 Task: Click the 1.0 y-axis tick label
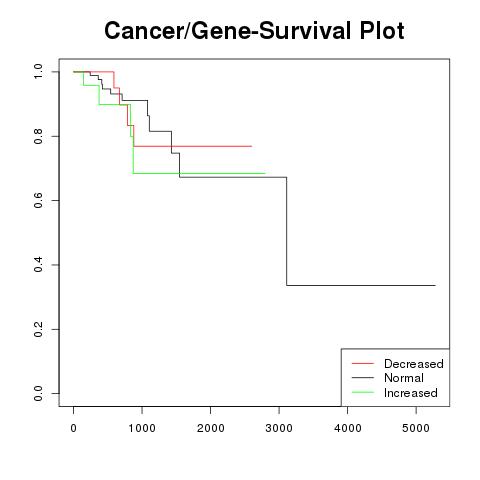pyautogui.click(x=38, y=71)
